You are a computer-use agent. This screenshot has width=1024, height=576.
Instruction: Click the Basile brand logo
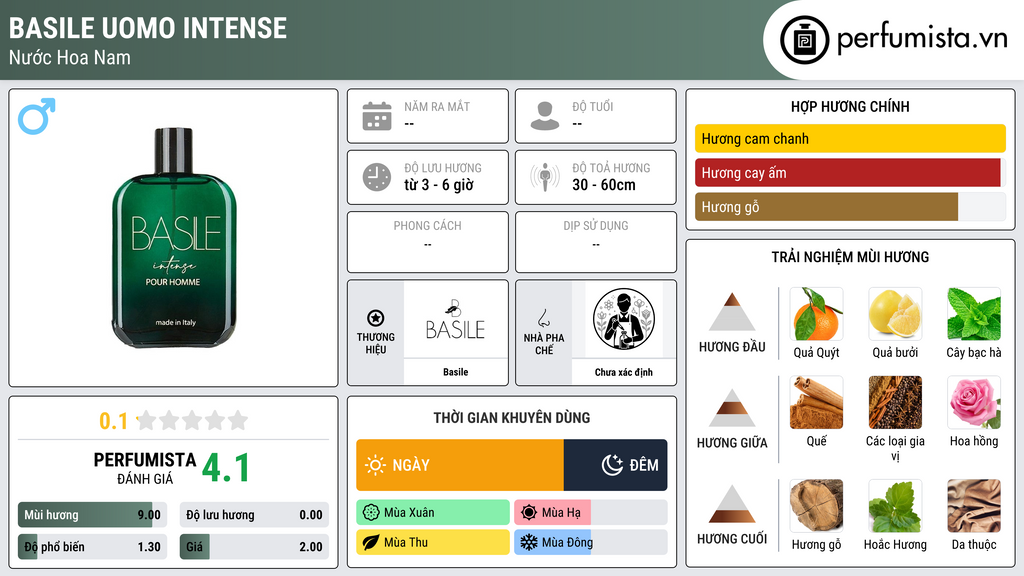coord(456,320)
